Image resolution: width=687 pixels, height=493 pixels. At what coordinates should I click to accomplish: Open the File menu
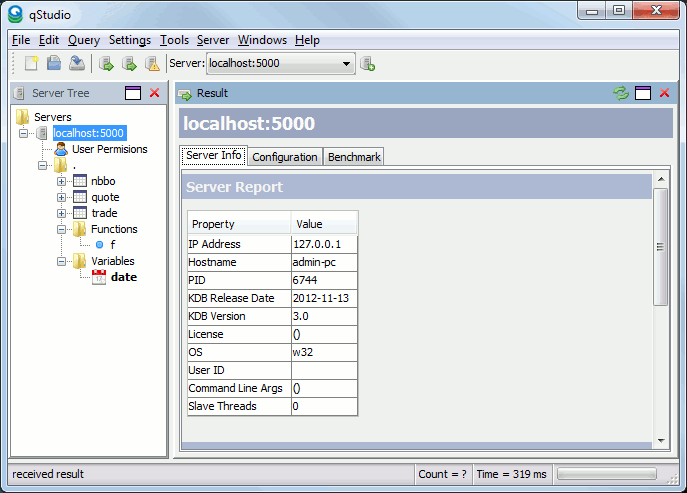click(21, 40)
